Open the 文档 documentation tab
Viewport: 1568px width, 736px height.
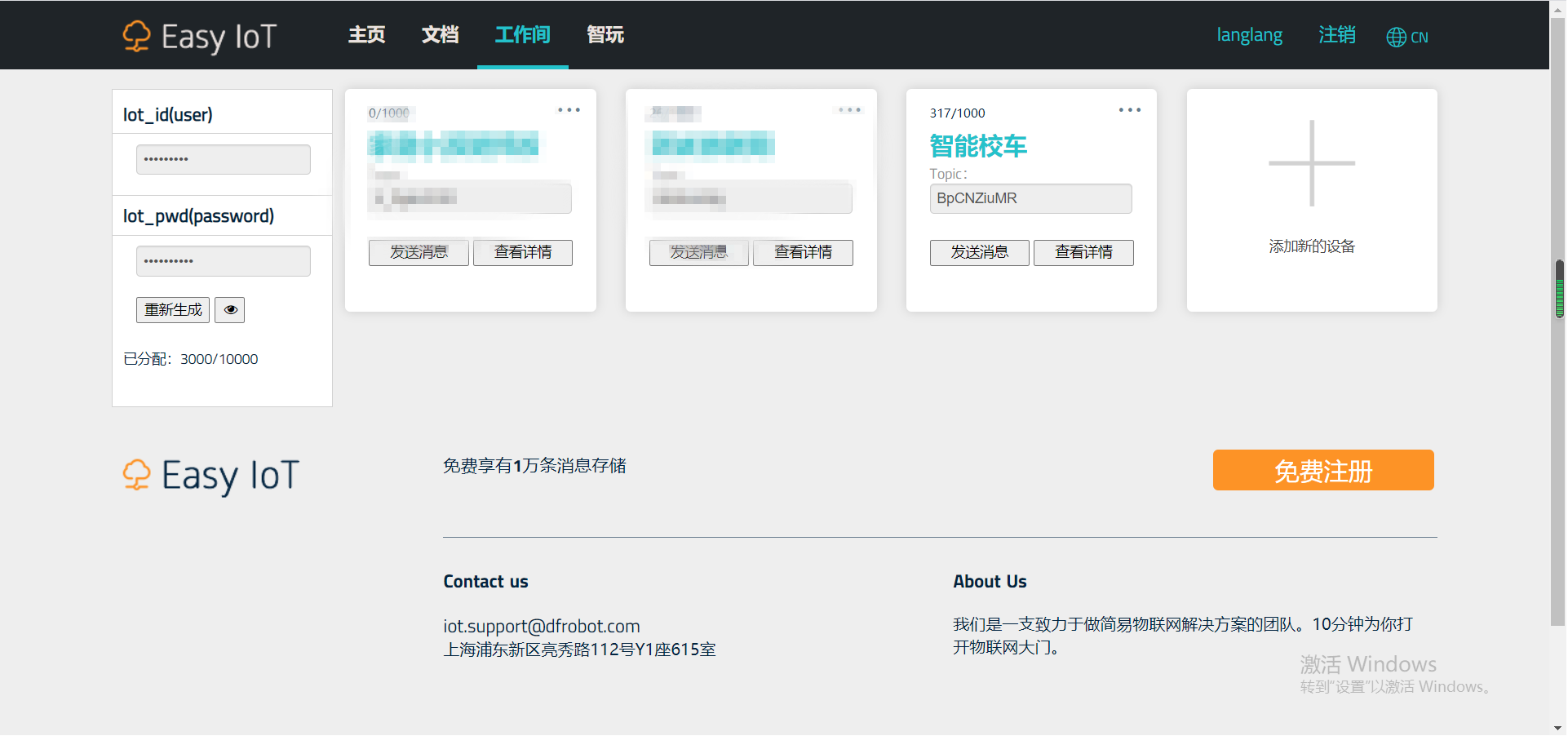(x=440, y=35)
